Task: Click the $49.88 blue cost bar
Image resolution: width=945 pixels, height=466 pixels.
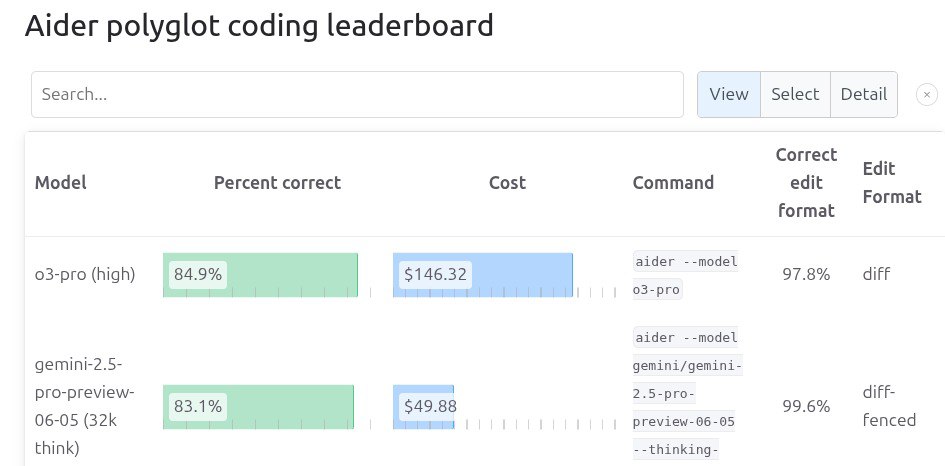Action: click(424, 407)
